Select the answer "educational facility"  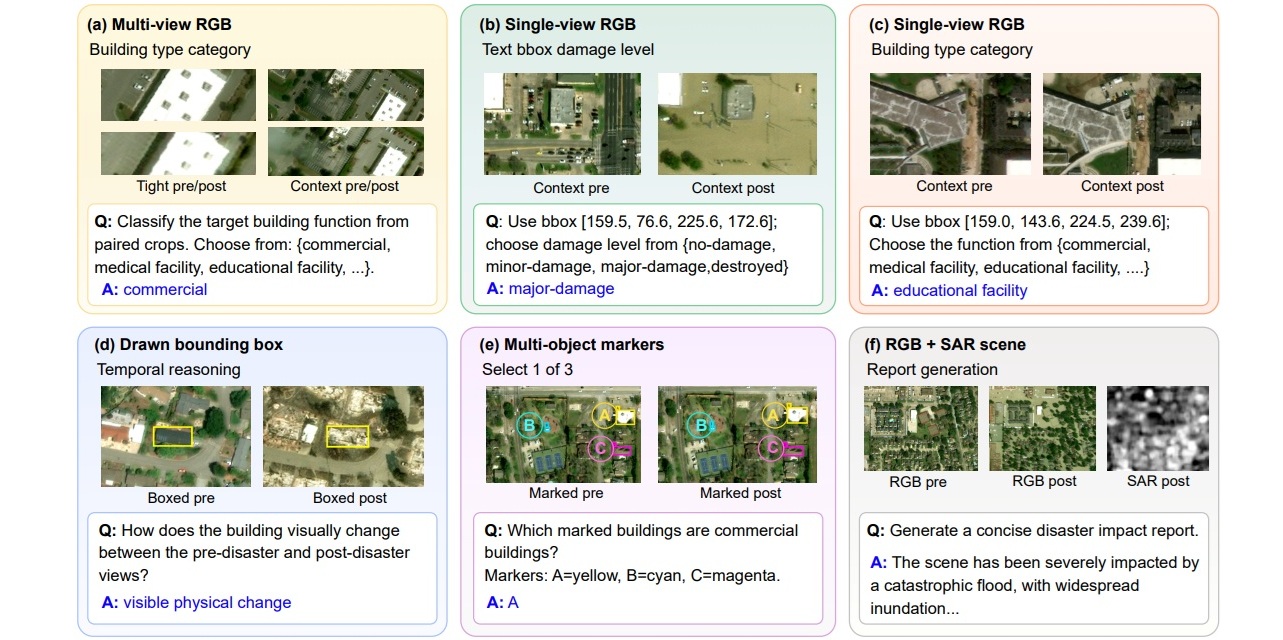960,291
